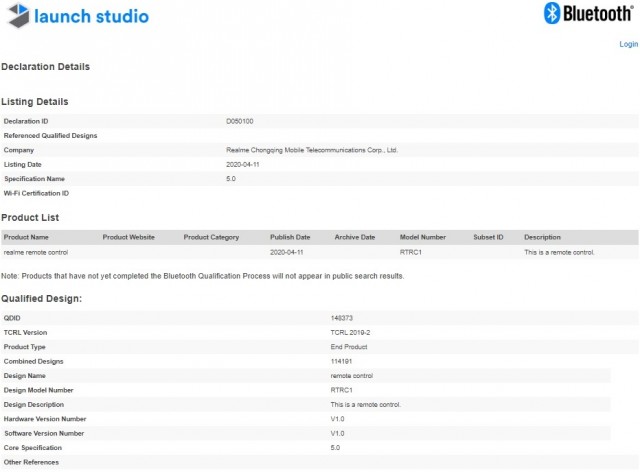Click the Referenced Qualified Designs label
The height and width of the screenshot is (472, 640).
[50, 136]
